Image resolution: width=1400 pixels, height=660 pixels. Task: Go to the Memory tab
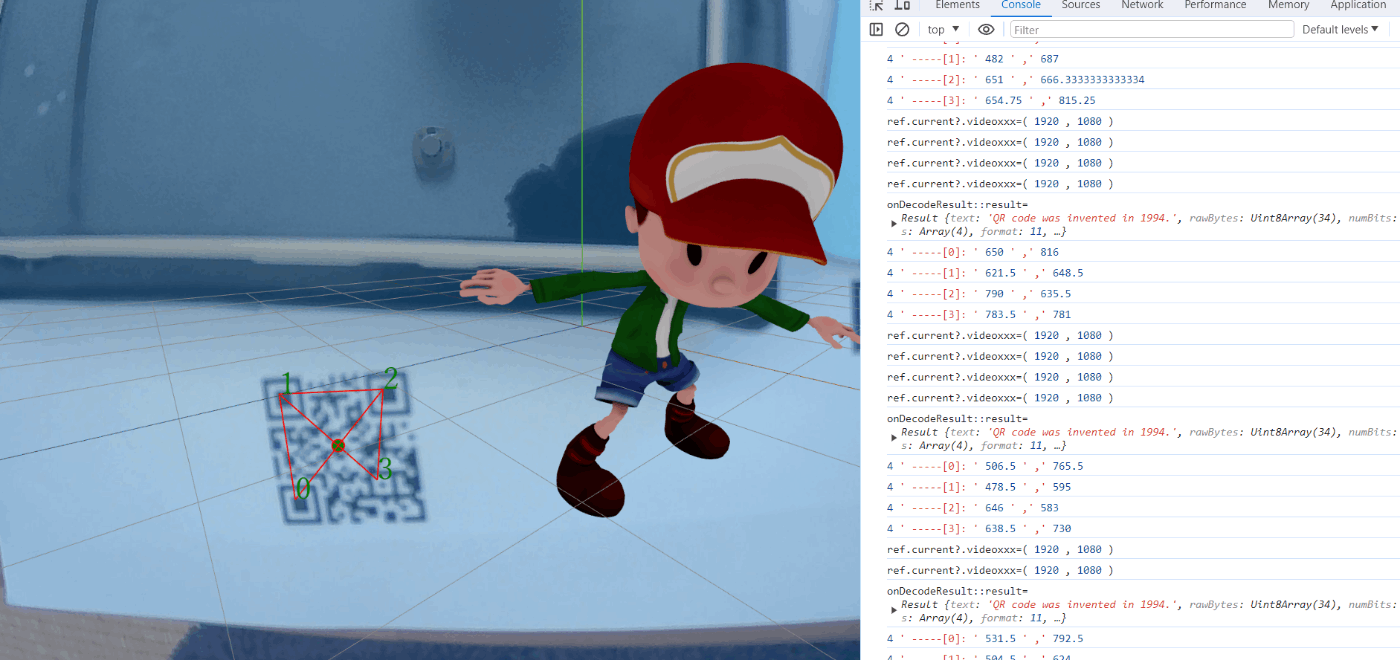(1288, 5)
